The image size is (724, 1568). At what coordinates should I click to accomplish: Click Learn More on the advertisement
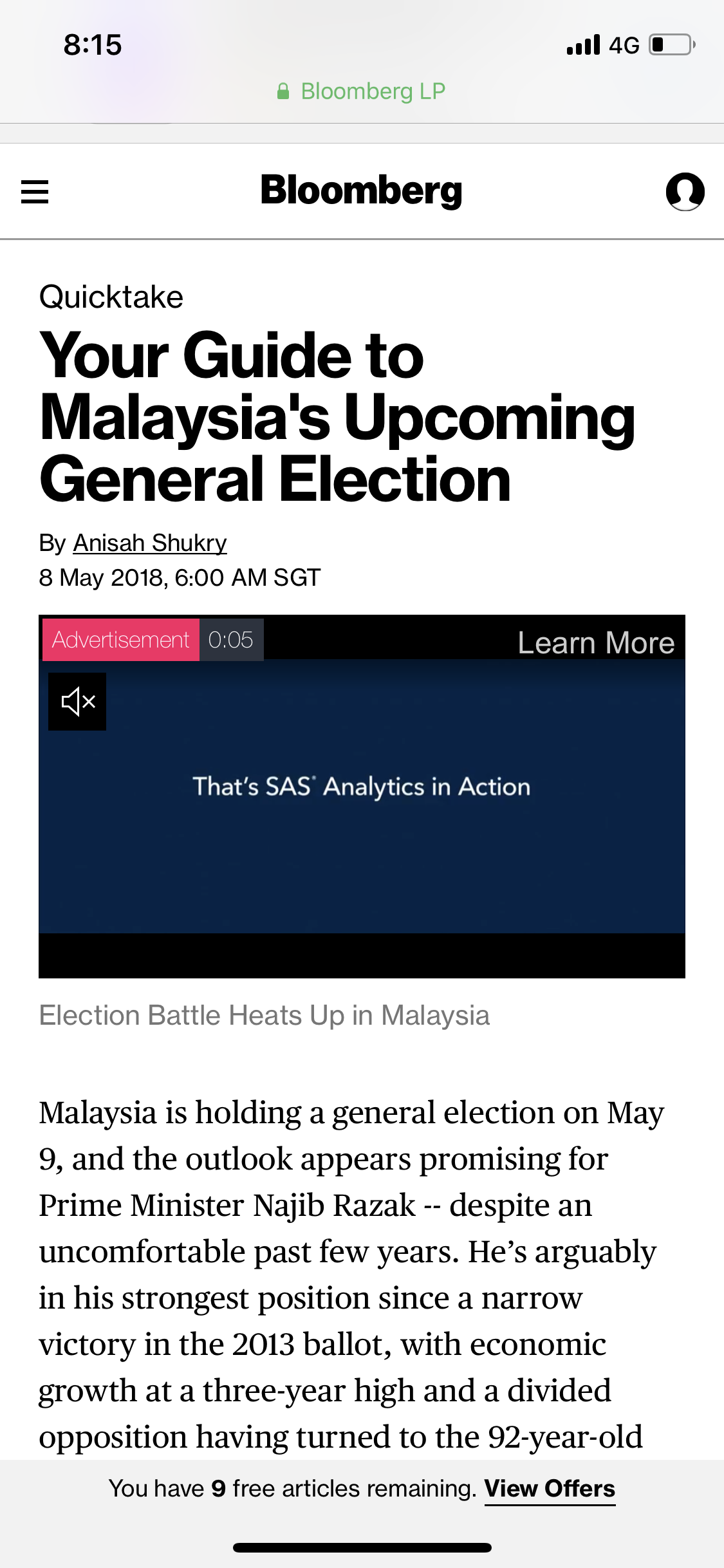pyautogui.click(x=596, y=642)
